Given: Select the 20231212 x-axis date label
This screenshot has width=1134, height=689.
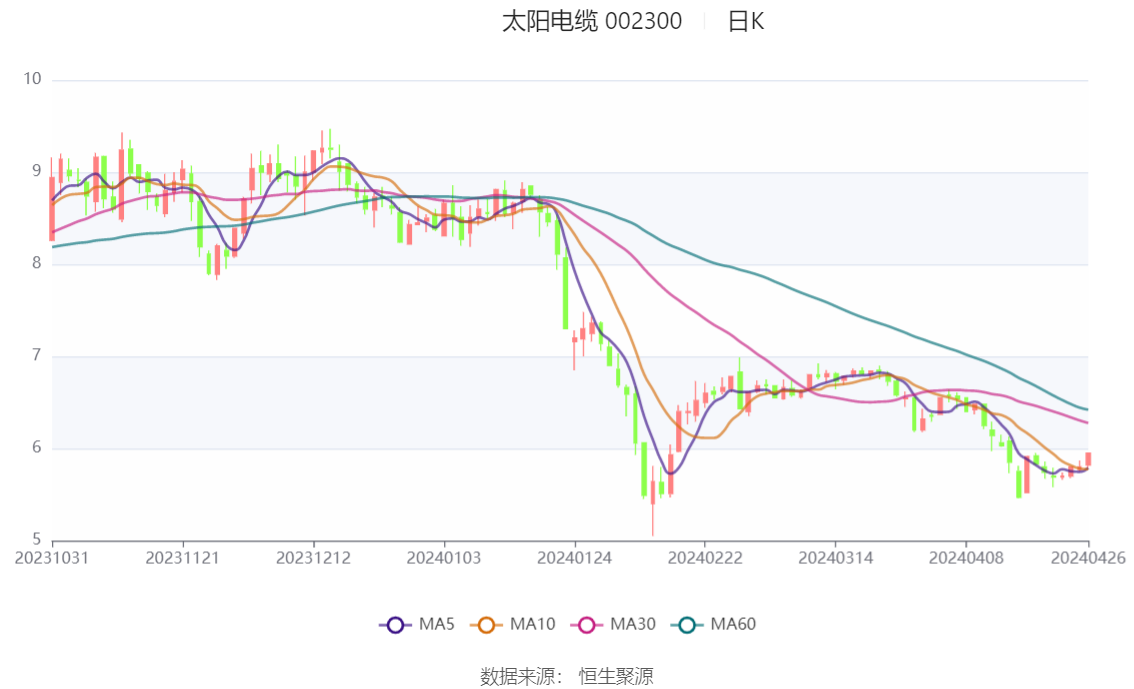Looking at the screenshot, I should point(313,557).
